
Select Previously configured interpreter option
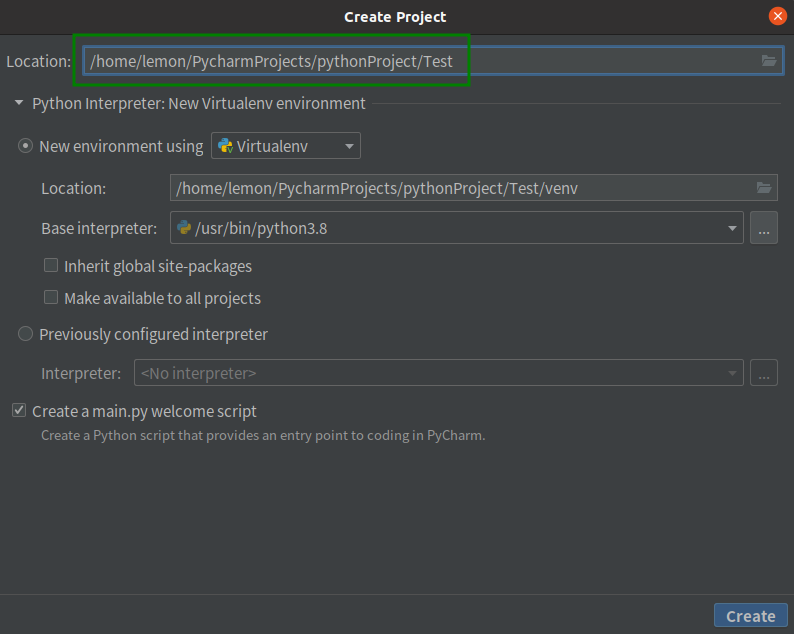(x=25, y=334)
